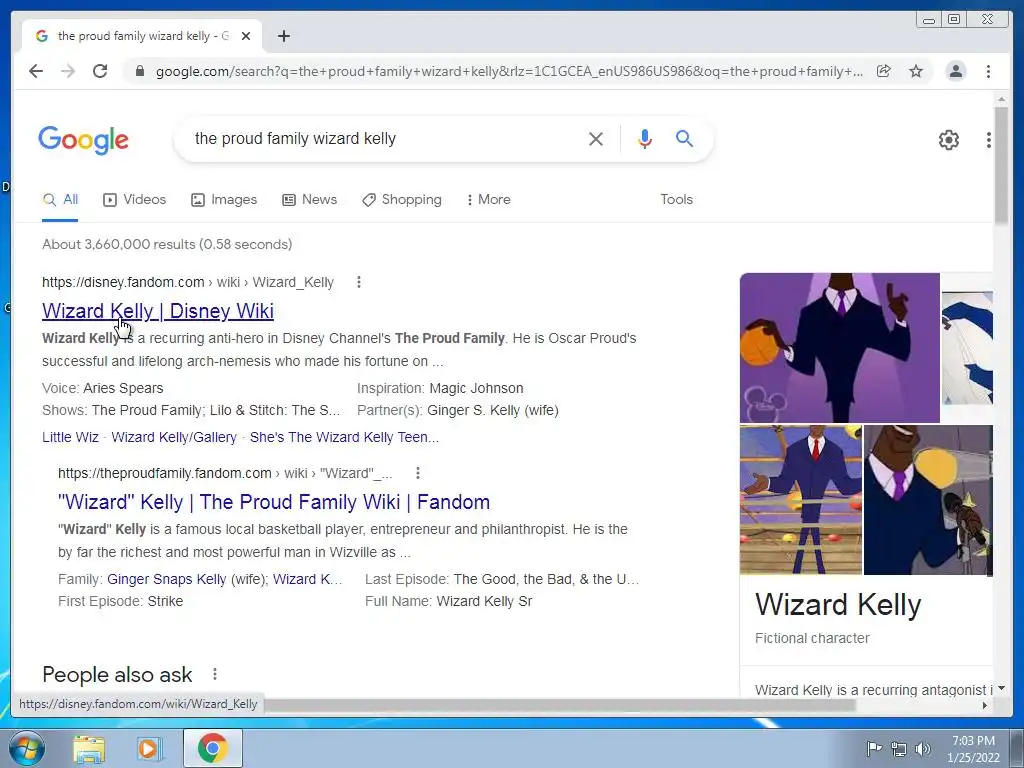
Task: Reload the current page
Action: 100,71
